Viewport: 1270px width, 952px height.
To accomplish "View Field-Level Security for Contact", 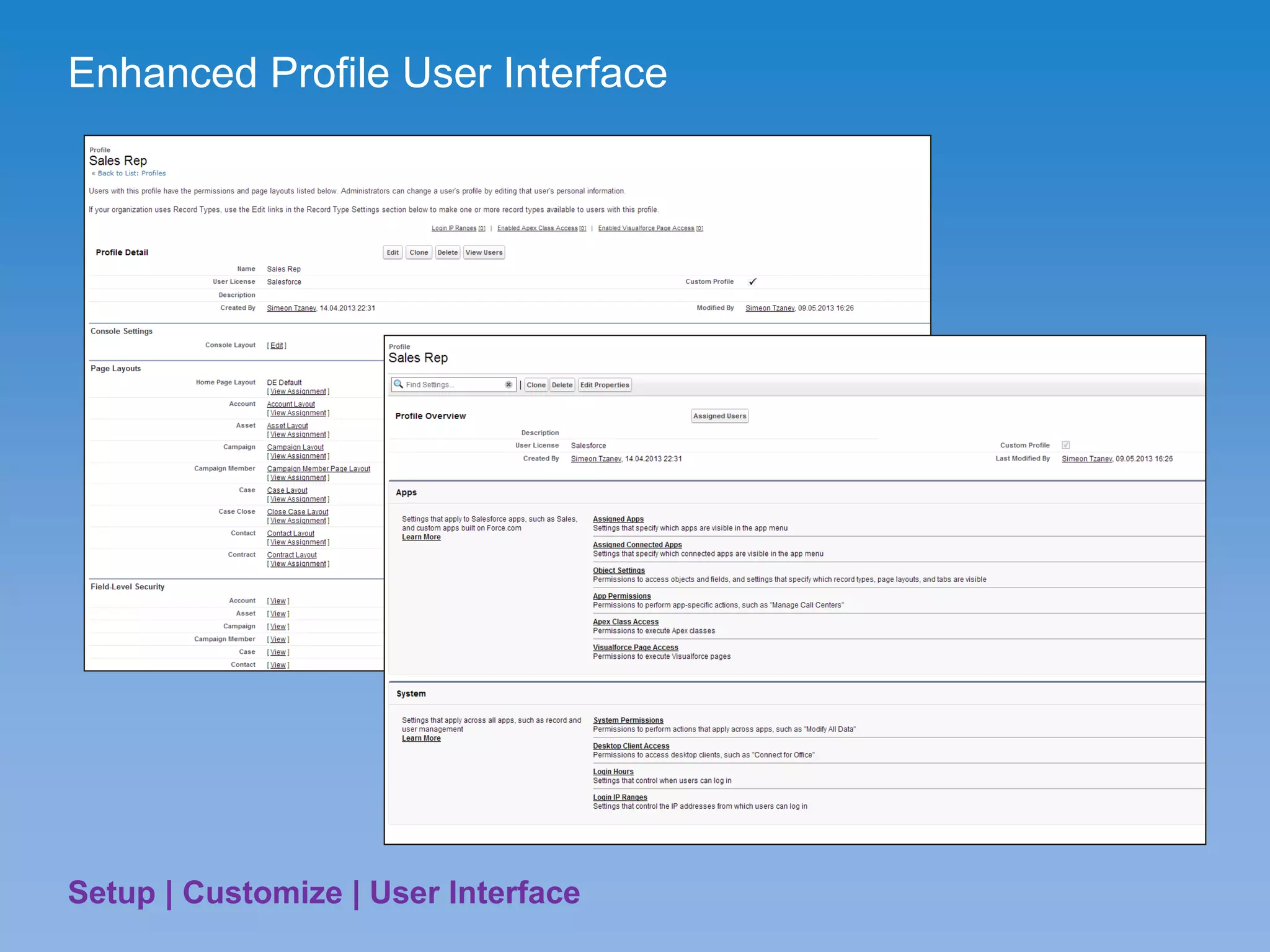I will click(278, 665).
